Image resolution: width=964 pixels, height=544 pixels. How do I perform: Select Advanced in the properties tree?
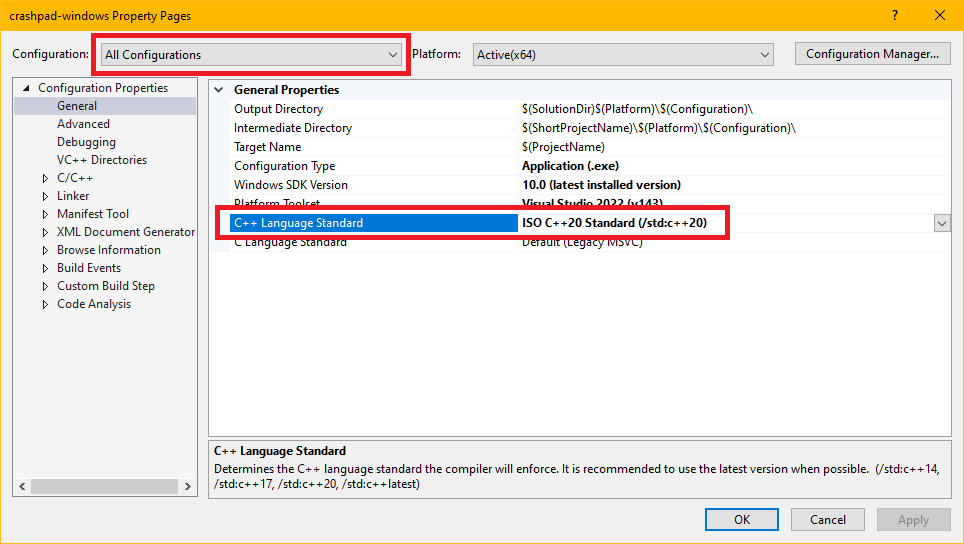[83, 124]
